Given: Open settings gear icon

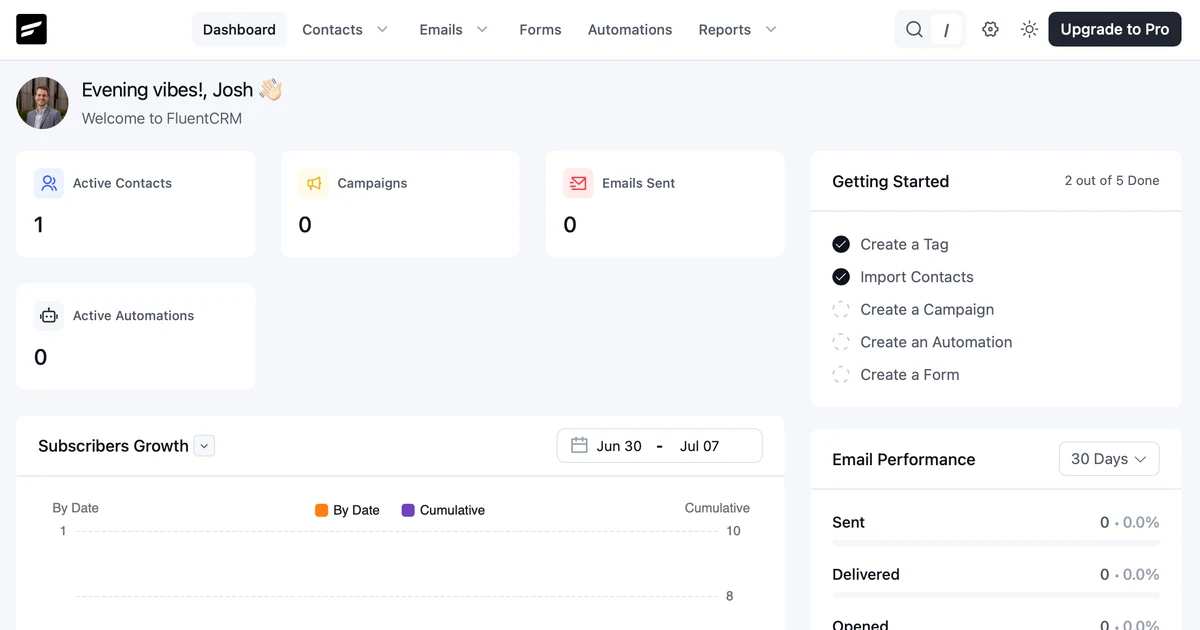Looking at the screenshot, I should pyautogui.click(x=990, y=30).
